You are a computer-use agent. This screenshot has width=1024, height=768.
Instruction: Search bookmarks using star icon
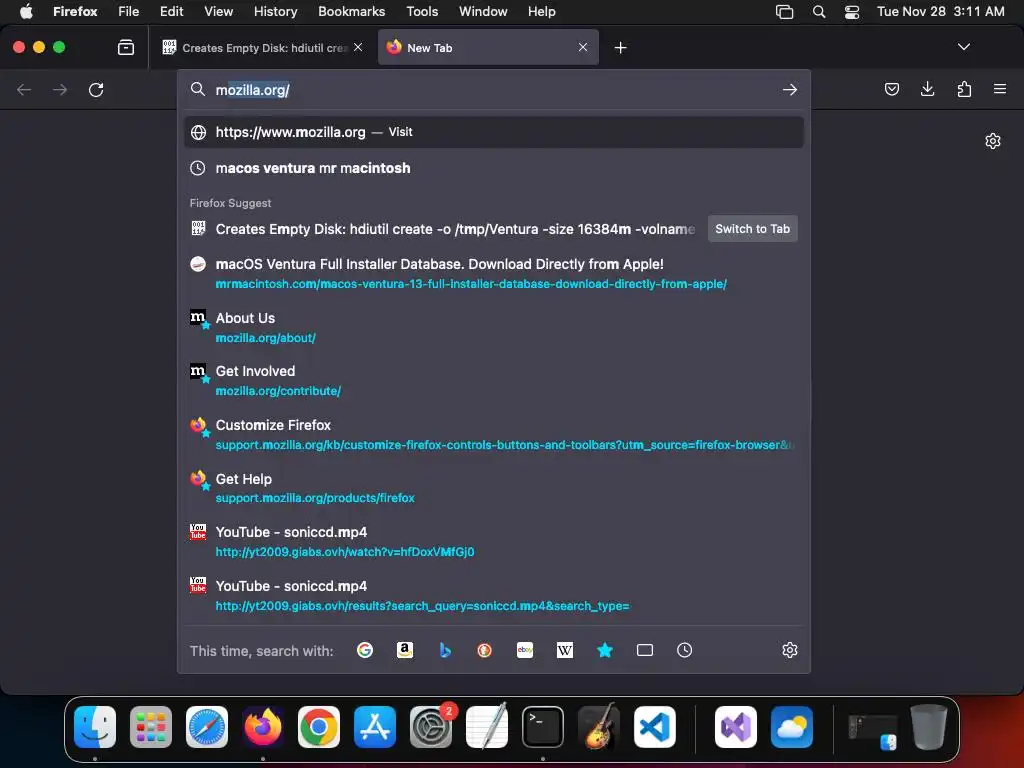(x=605, y=650)
